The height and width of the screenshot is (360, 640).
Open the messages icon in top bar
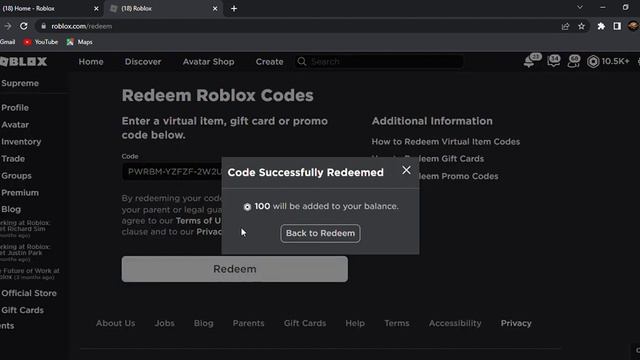[x=553, y=62]
